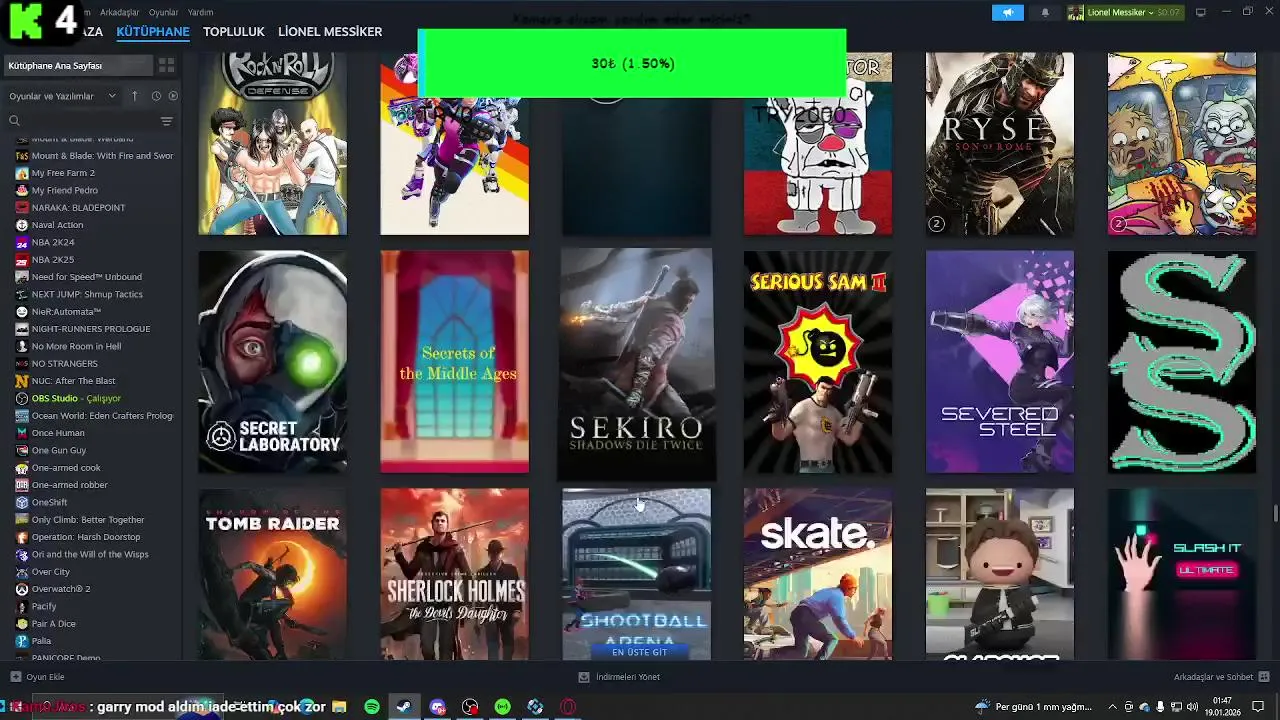The image size is (1280, 720).
Task: Open Opera GX from the taskbar
Action: point(568,707)
